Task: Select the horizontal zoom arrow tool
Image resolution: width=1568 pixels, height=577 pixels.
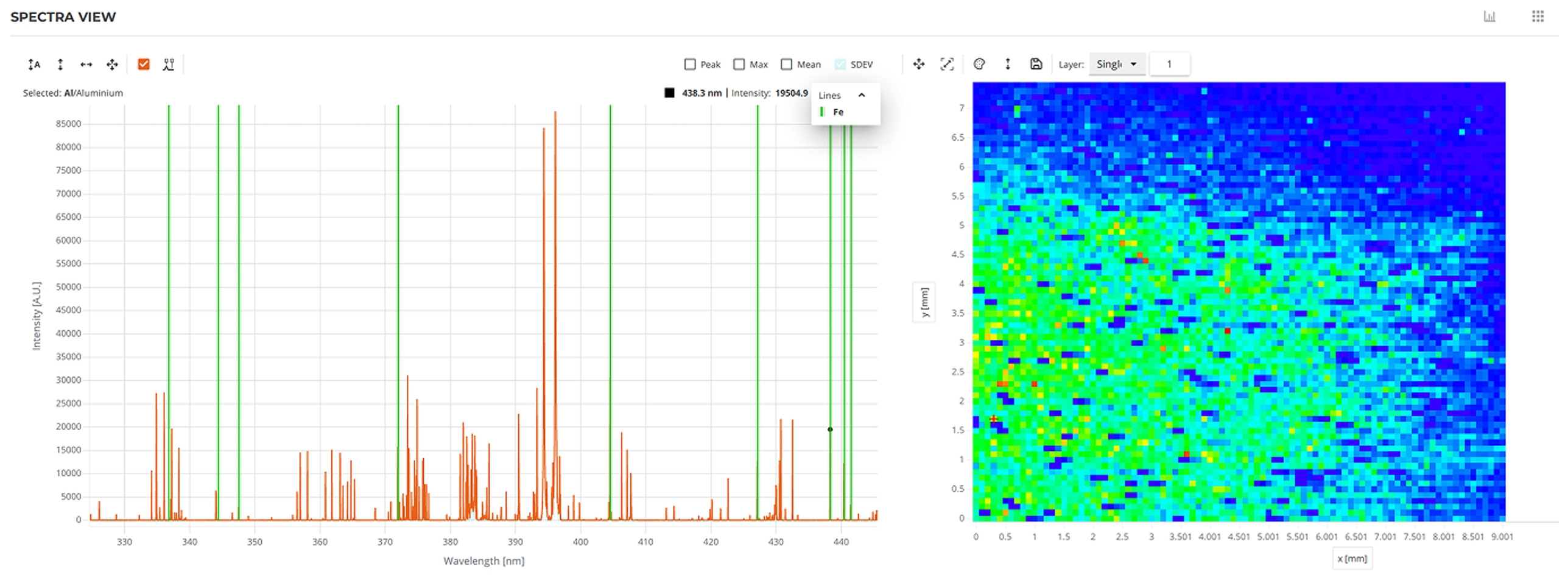Action: (x=86, y=65)
